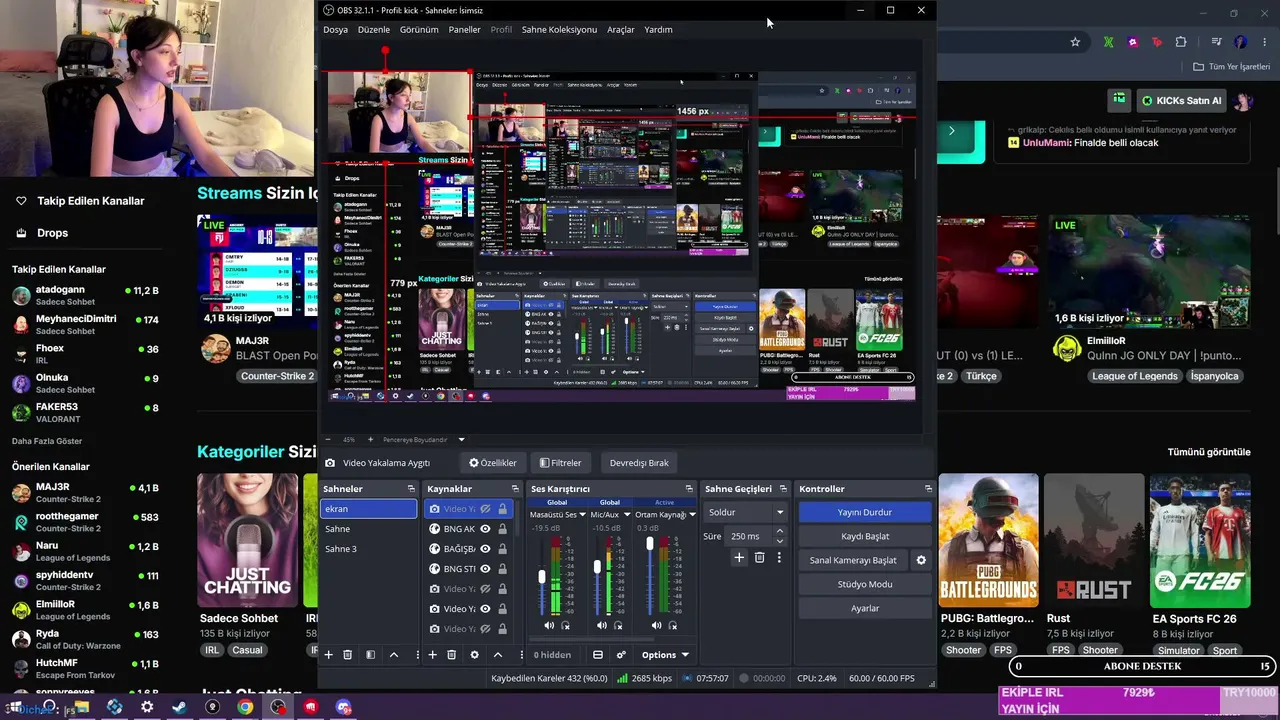Viewport: 1280px width, 720px height.
Task: Open the PUBG Battlegrounds category thumbnail
Action: [x=988, y=540]
